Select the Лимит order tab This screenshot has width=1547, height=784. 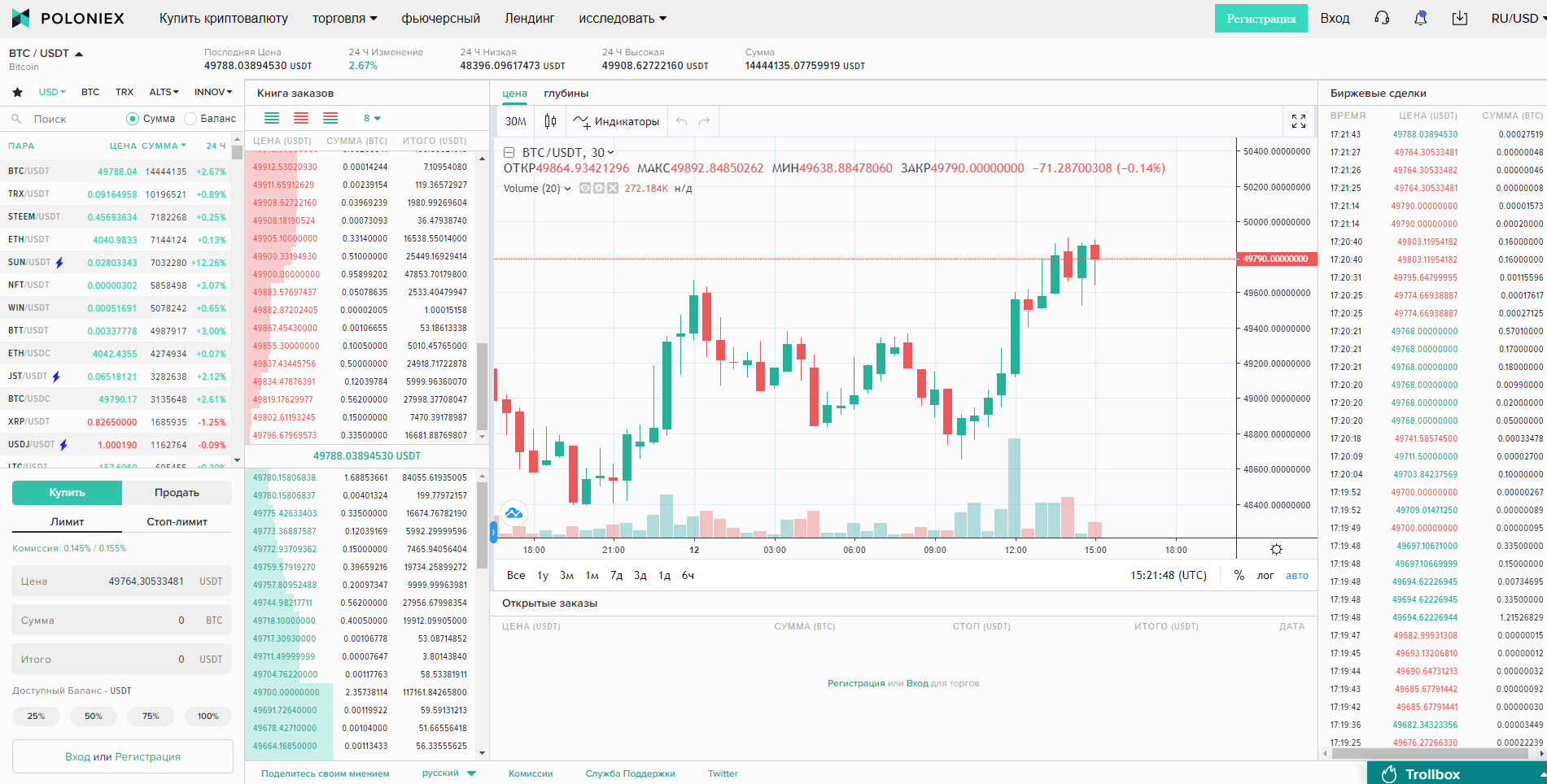tap(67, 521)
